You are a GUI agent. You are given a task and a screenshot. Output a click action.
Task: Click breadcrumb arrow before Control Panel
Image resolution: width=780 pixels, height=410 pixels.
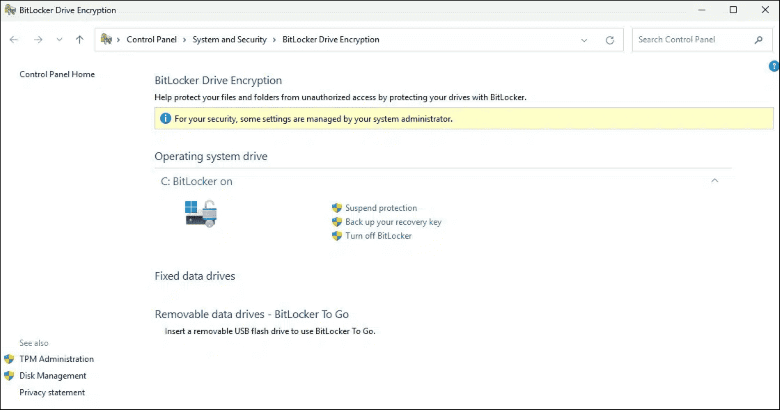(x=118, y=40)
